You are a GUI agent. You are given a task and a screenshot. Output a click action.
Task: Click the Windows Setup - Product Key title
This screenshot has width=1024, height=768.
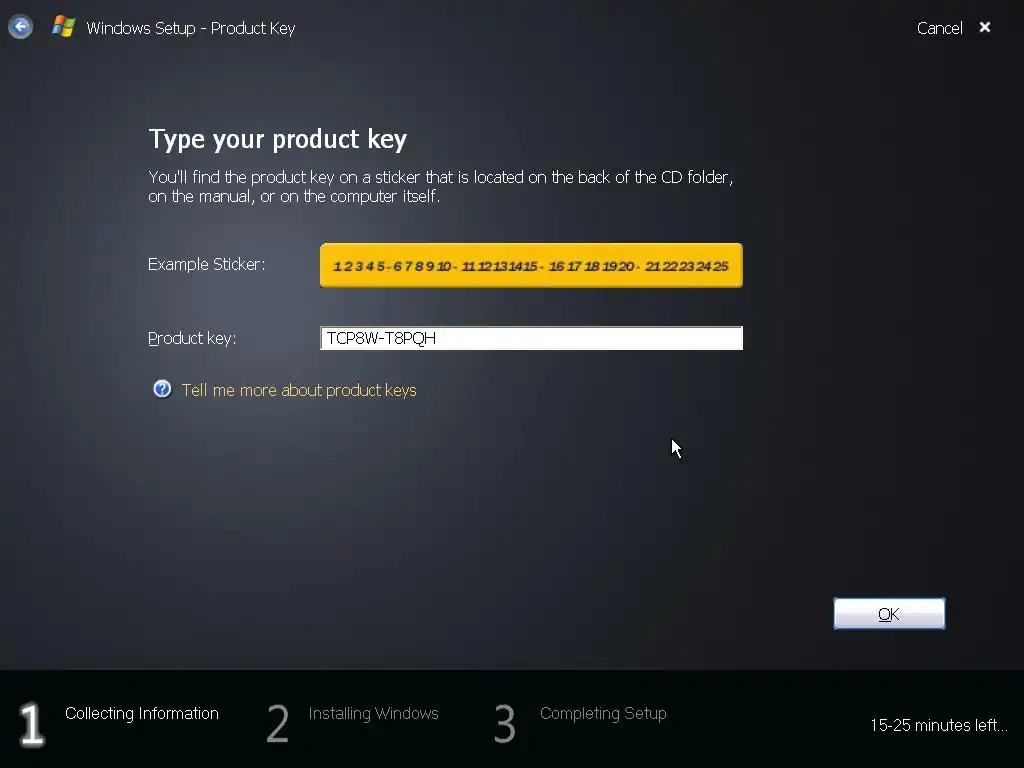(191, 28)
